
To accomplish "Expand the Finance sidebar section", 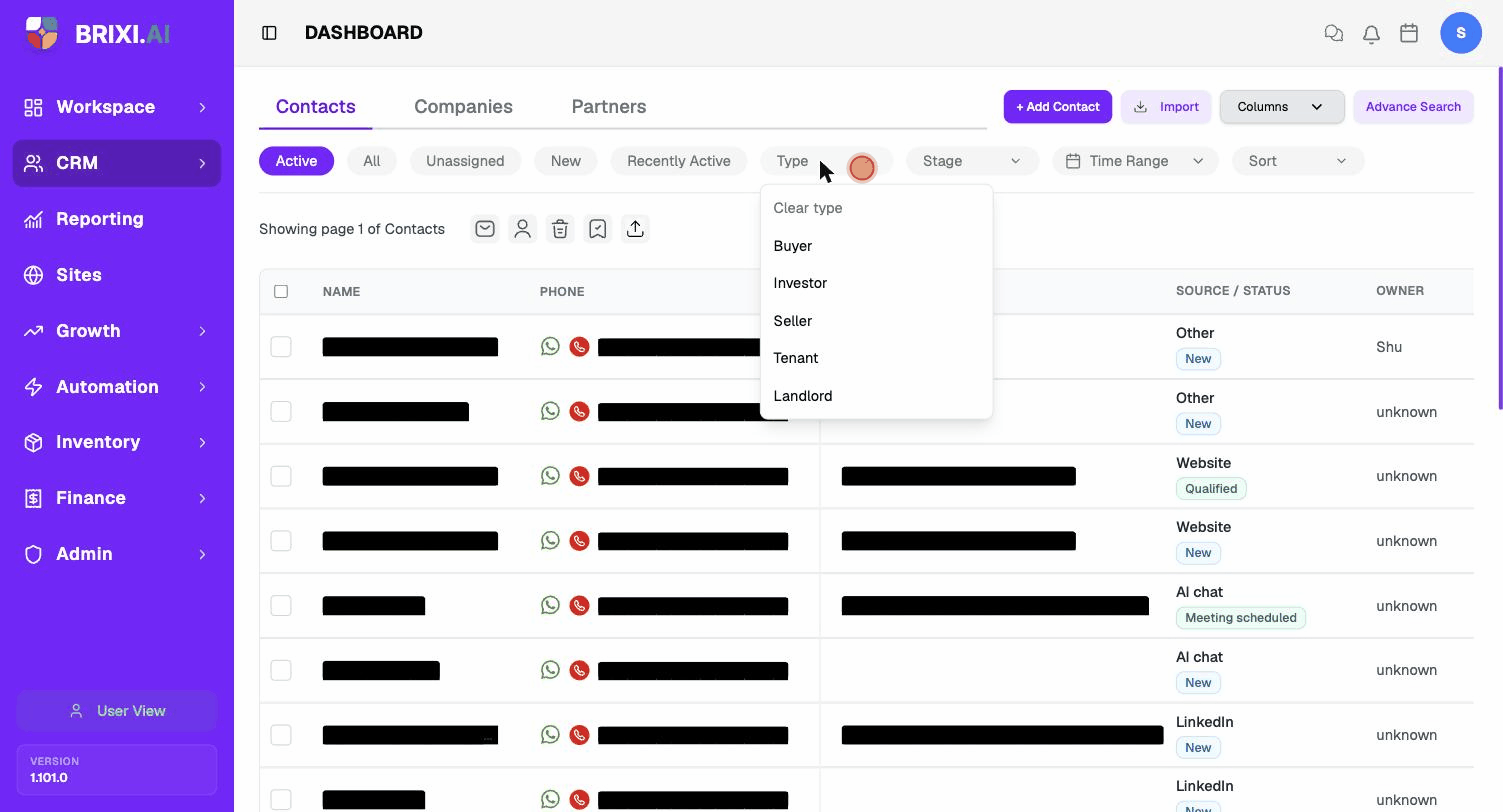I will [x=117, y=498].
